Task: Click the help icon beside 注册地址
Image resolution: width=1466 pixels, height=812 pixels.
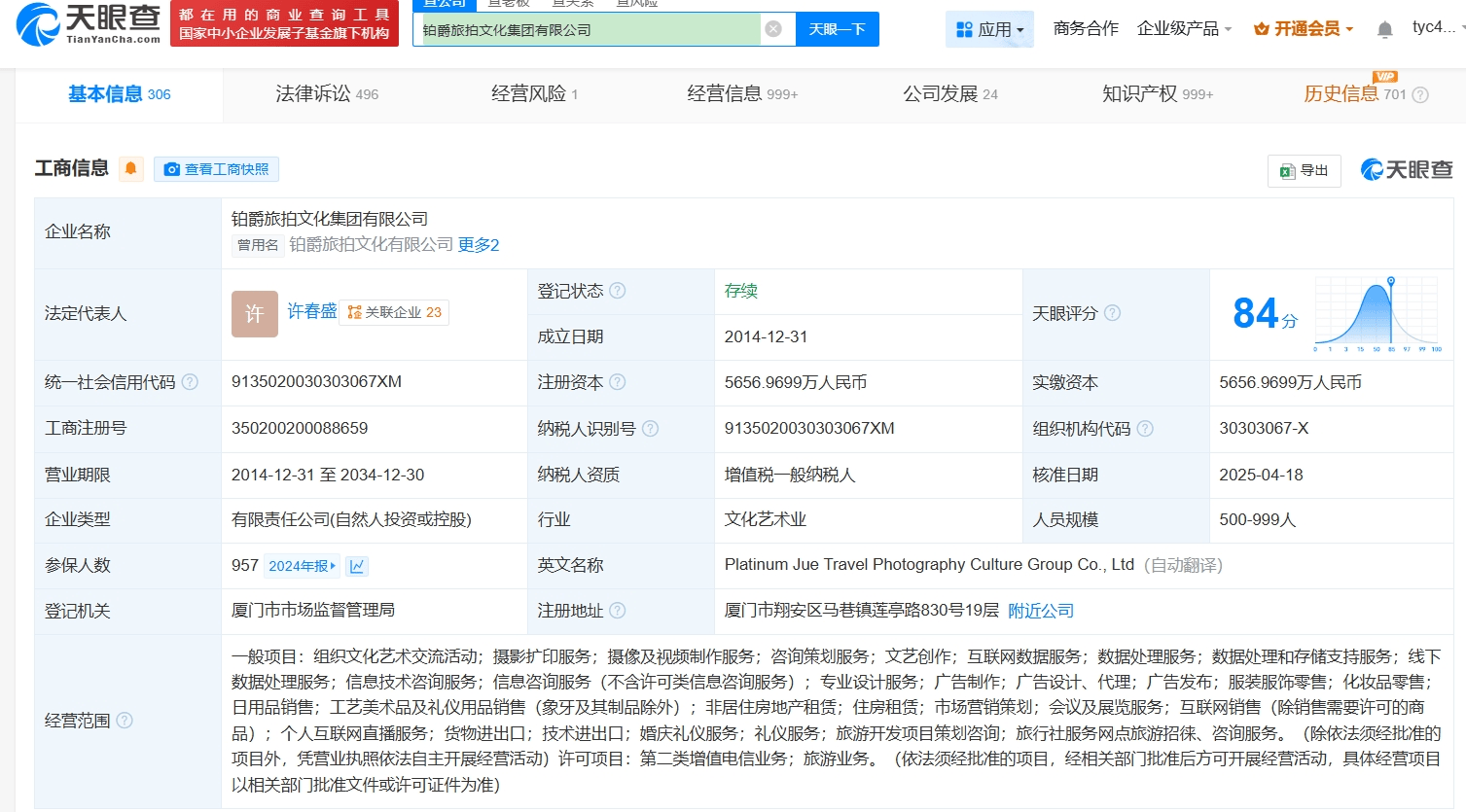Action: point(618,611)
